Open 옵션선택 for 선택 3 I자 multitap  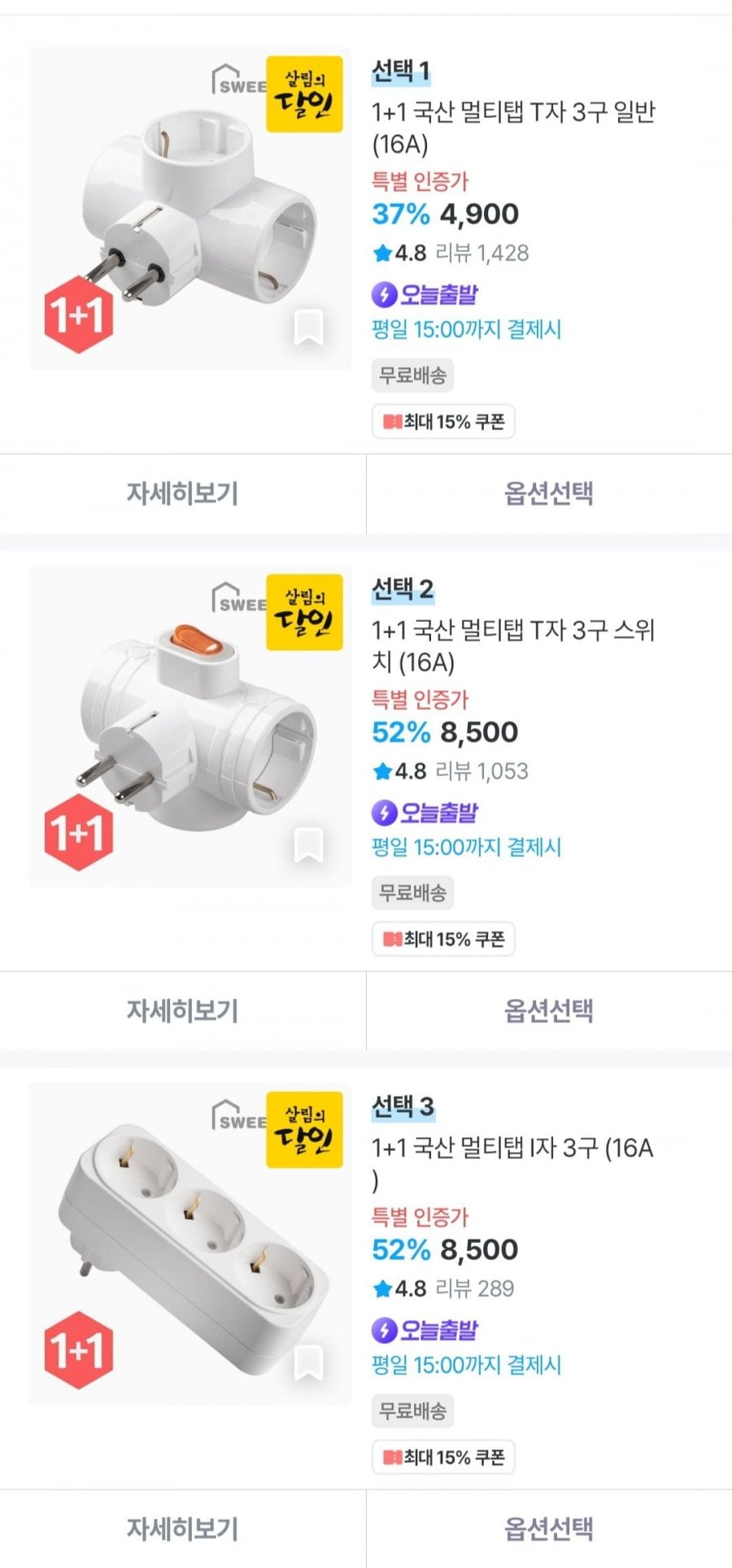pos(549,1528)
